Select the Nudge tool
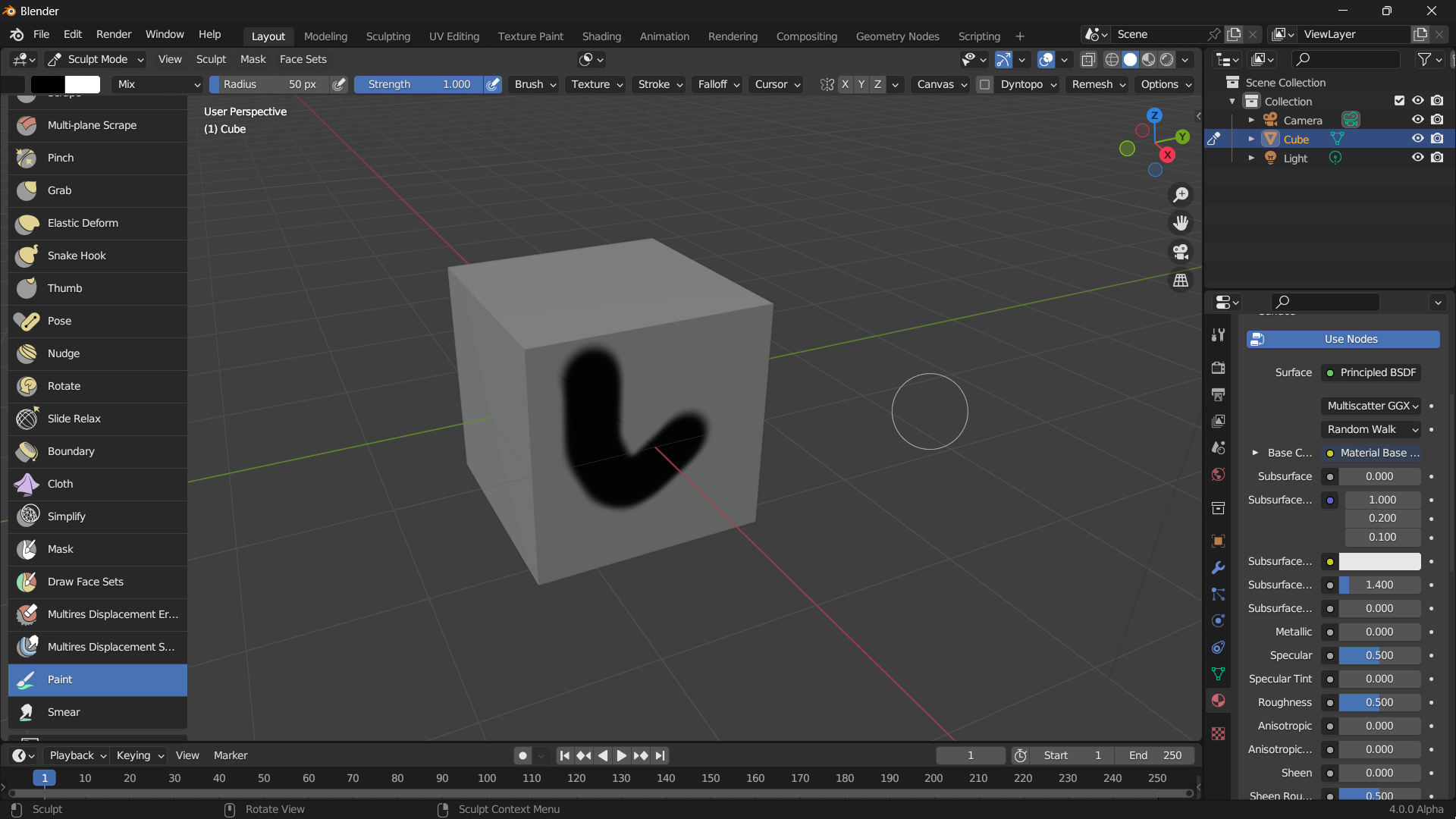 coord(98,353)
